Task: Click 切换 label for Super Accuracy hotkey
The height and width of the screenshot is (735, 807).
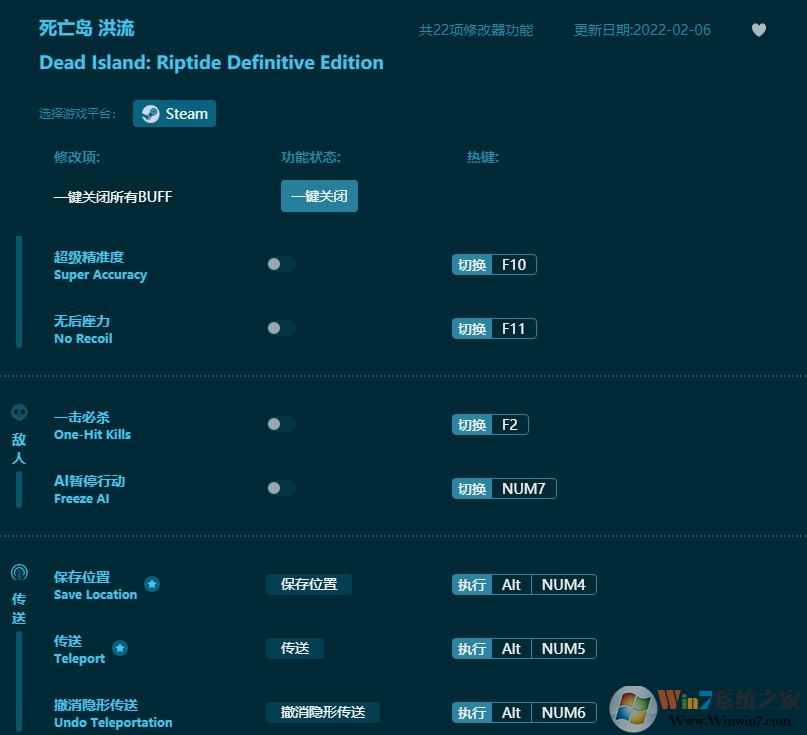Action: pyautogui.click(x=472, y=265)
